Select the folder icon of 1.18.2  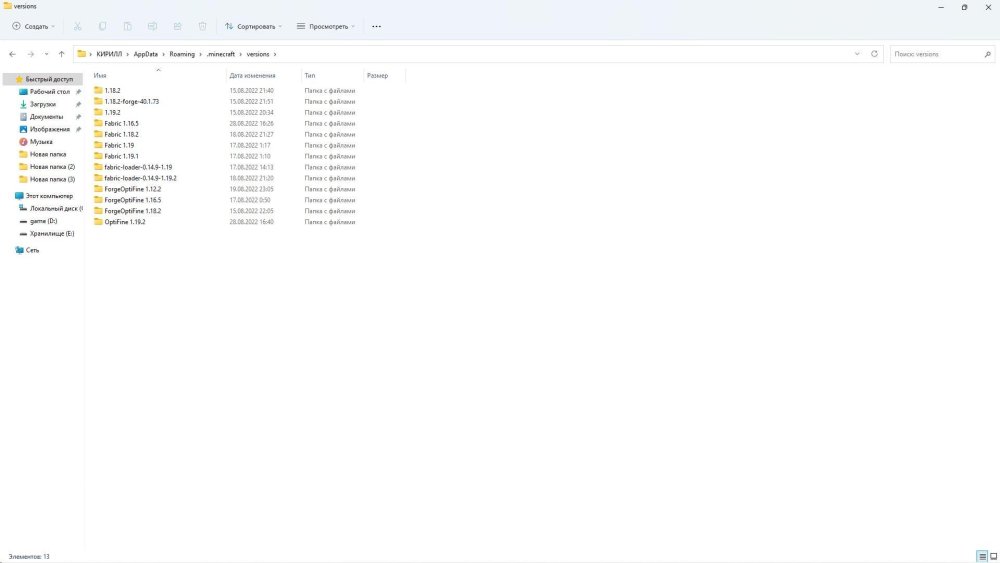tap(98, 91)
